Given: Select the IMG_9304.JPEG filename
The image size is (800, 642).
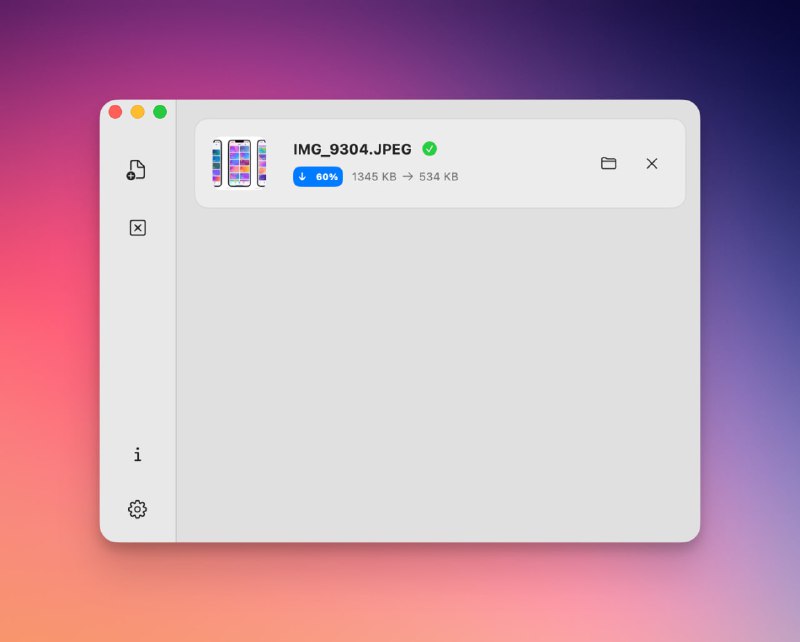Looking at the screenshot, I should tap(350, 148).
